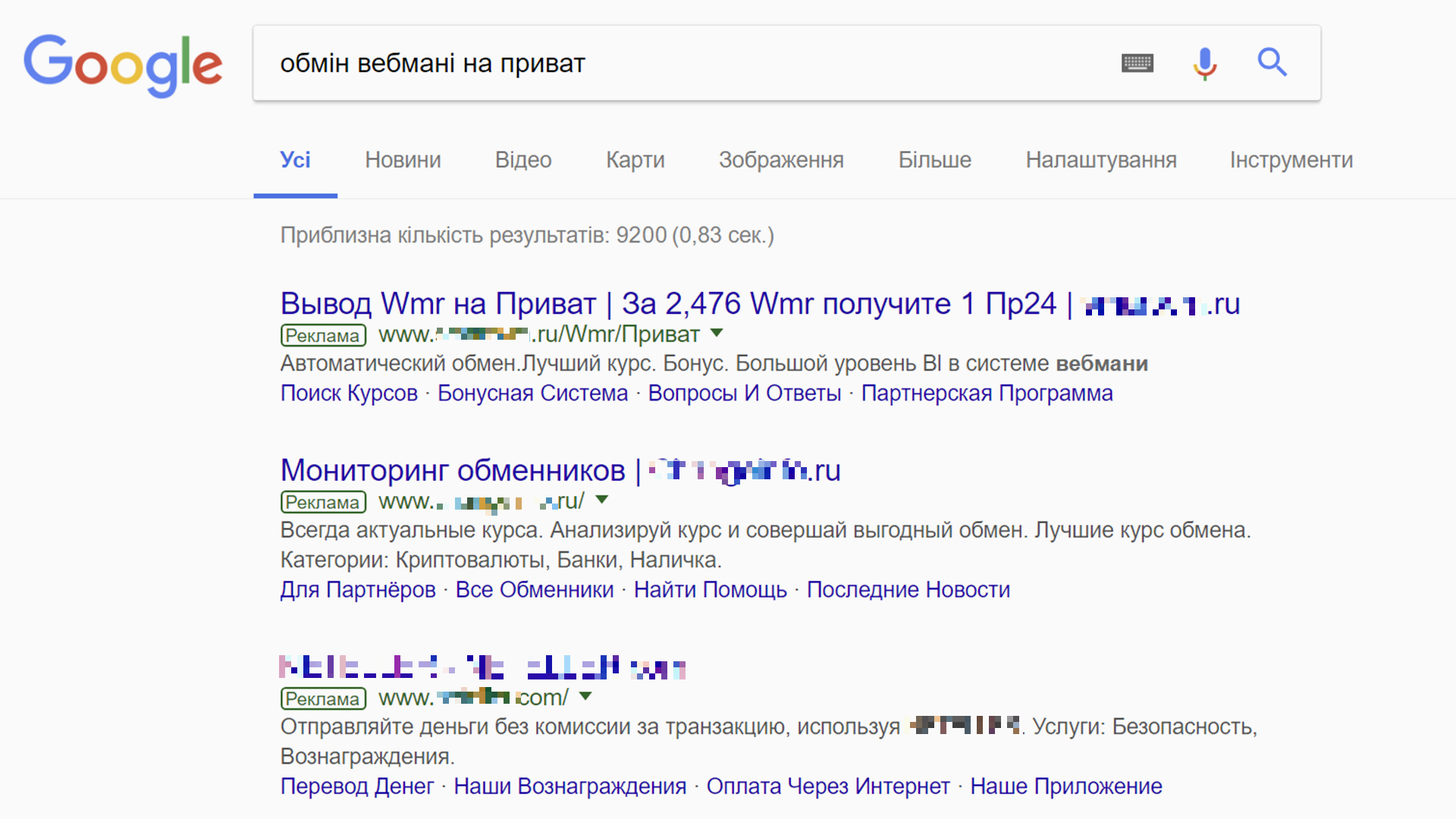Screen dimensions: 1456x819
Task: Click the Реклама badge of the Wmr ad
Action: (323, 335)
